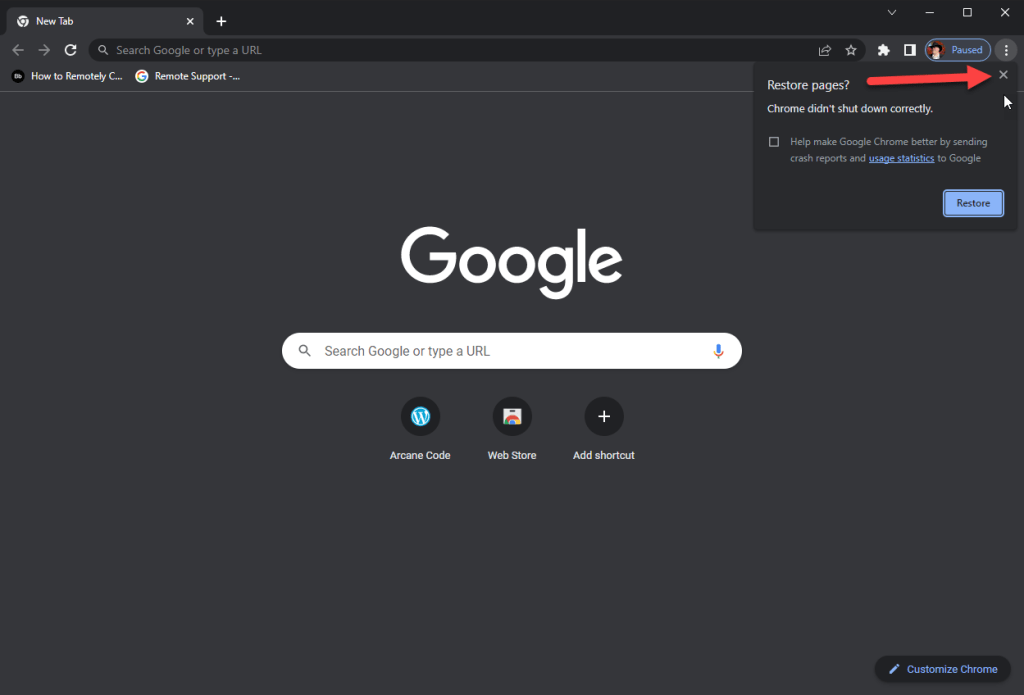Bookmark this tab with star icon

pos(851,50)
